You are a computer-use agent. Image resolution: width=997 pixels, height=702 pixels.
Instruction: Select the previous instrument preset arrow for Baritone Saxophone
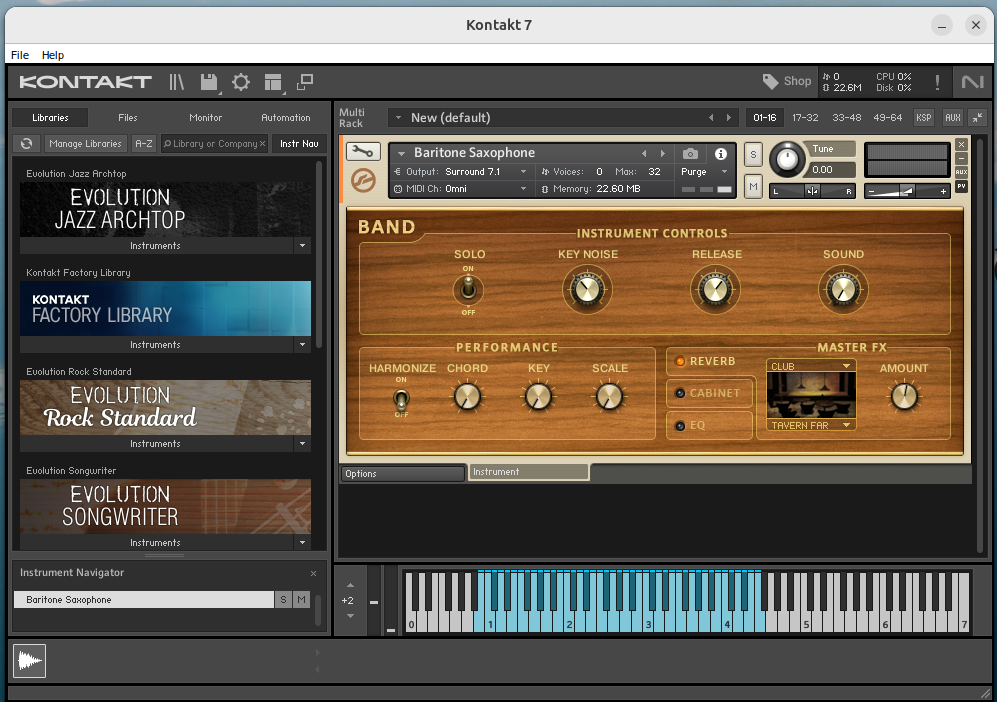pyautogui.click(x=644, y=153)
